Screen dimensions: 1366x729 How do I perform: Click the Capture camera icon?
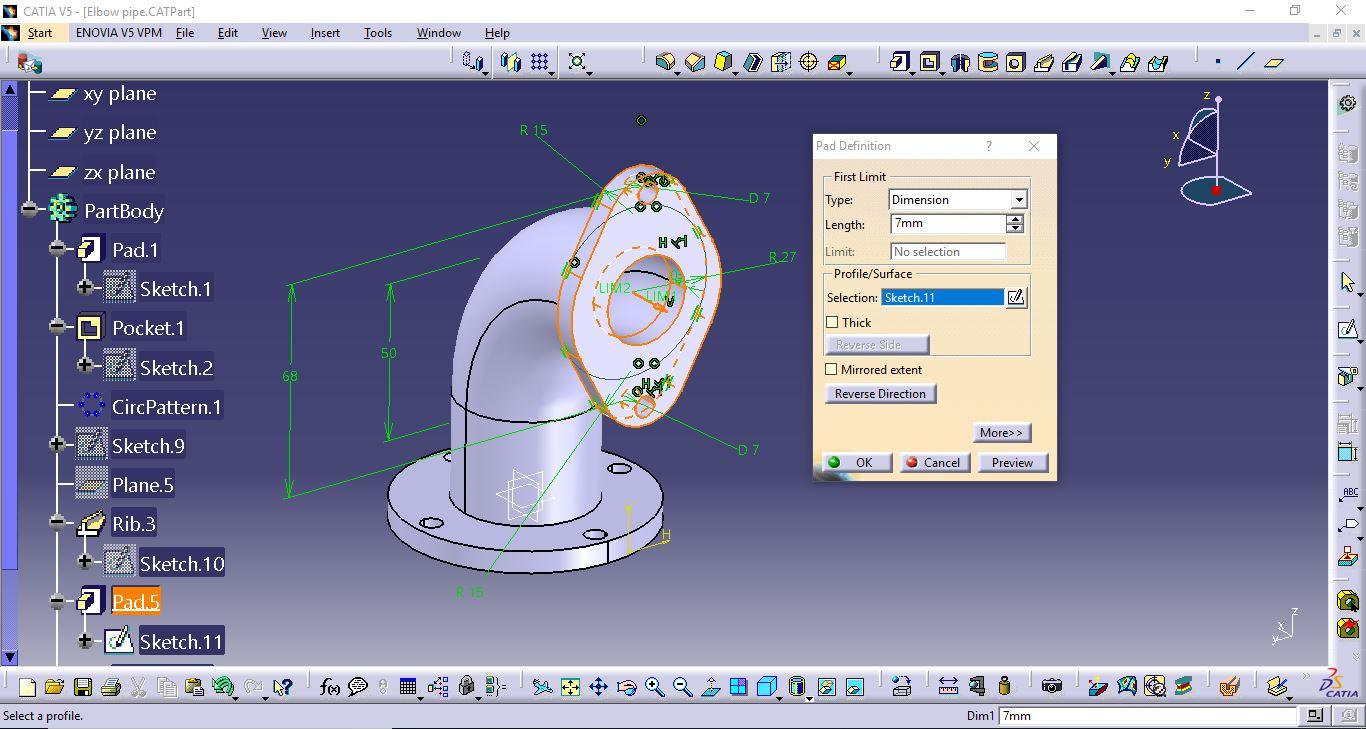pos(1051,687)
